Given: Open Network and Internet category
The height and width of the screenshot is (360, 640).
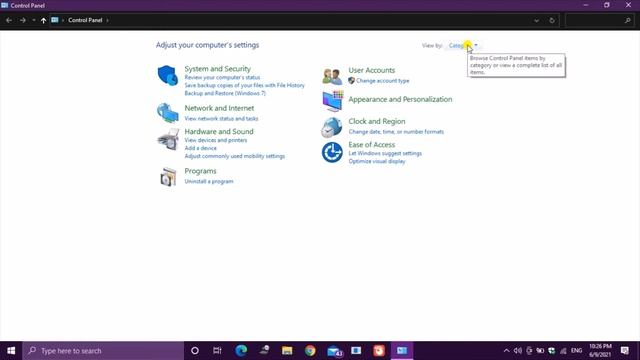Looking at the screenshot, I should (x=219, y=108).
